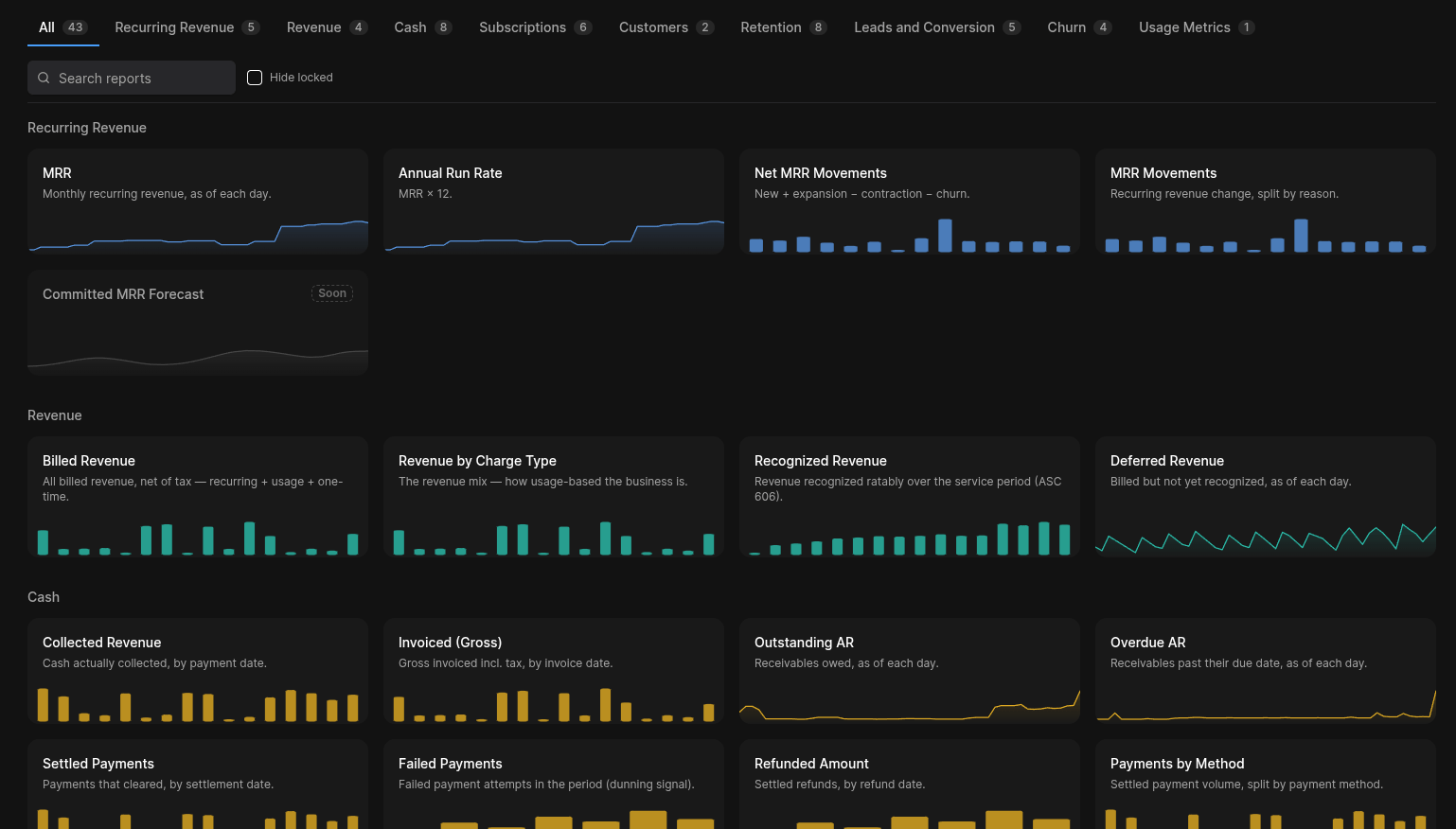
Task: Click the Recurring Revenue section heading
Action: coord(87,128)
